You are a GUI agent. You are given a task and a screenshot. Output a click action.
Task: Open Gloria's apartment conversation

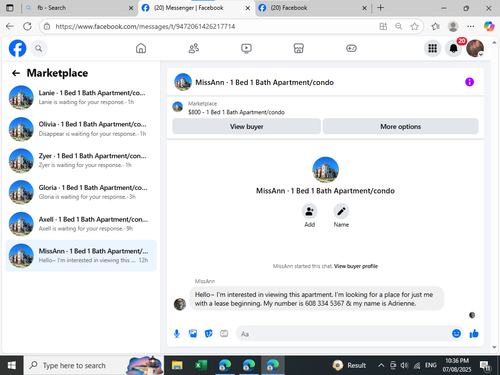coord(81,192)
